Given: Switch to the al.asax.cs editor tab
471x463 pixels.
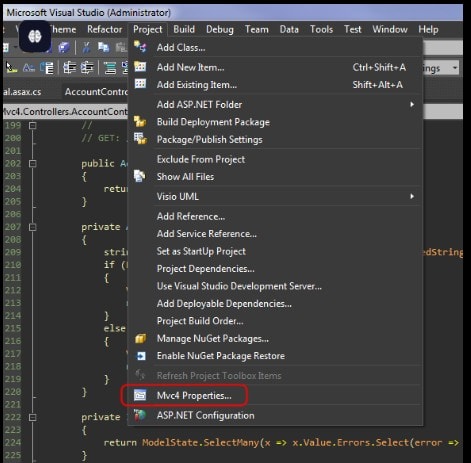Looking at the screenshot, I should pyautogui.click(x=22, y=92).
